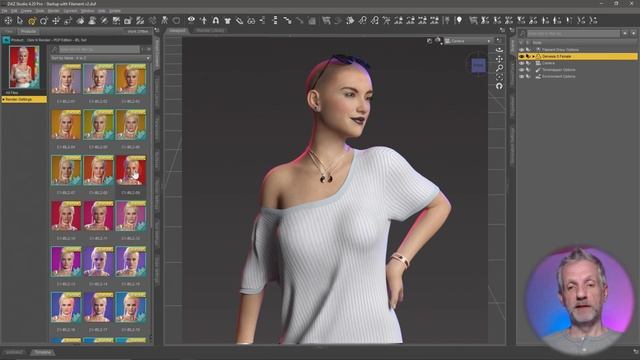
Task: Click the blue product icon in Products pane
Action: click(x=6, y=40)
